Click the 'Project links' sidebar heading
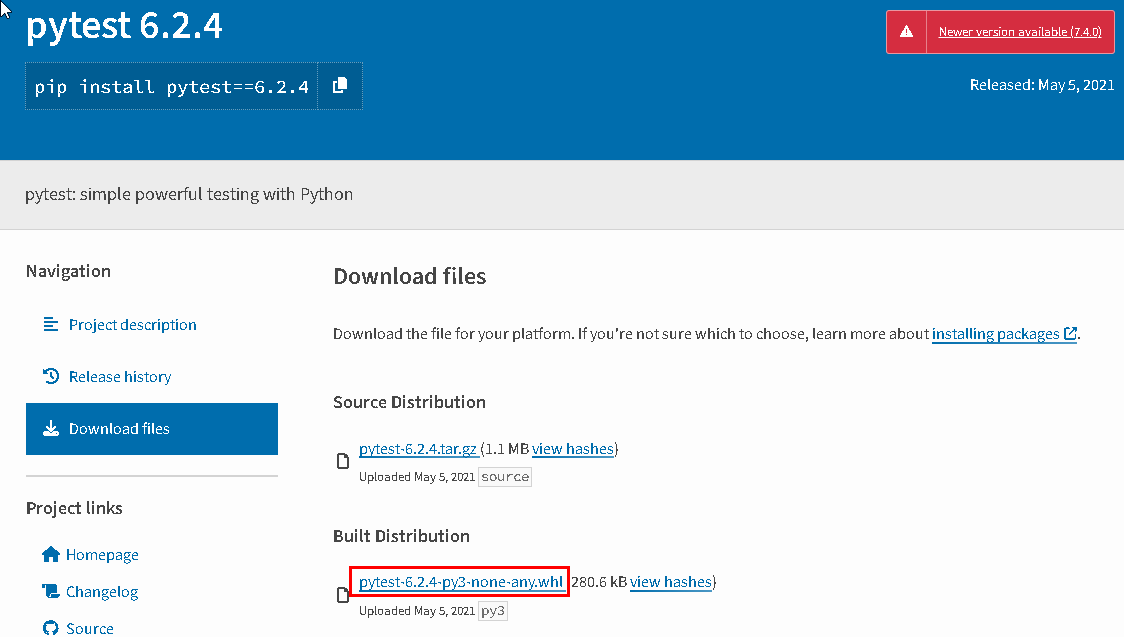The width and height of the screenshot is (1124, 637). (x=74, y=508)
